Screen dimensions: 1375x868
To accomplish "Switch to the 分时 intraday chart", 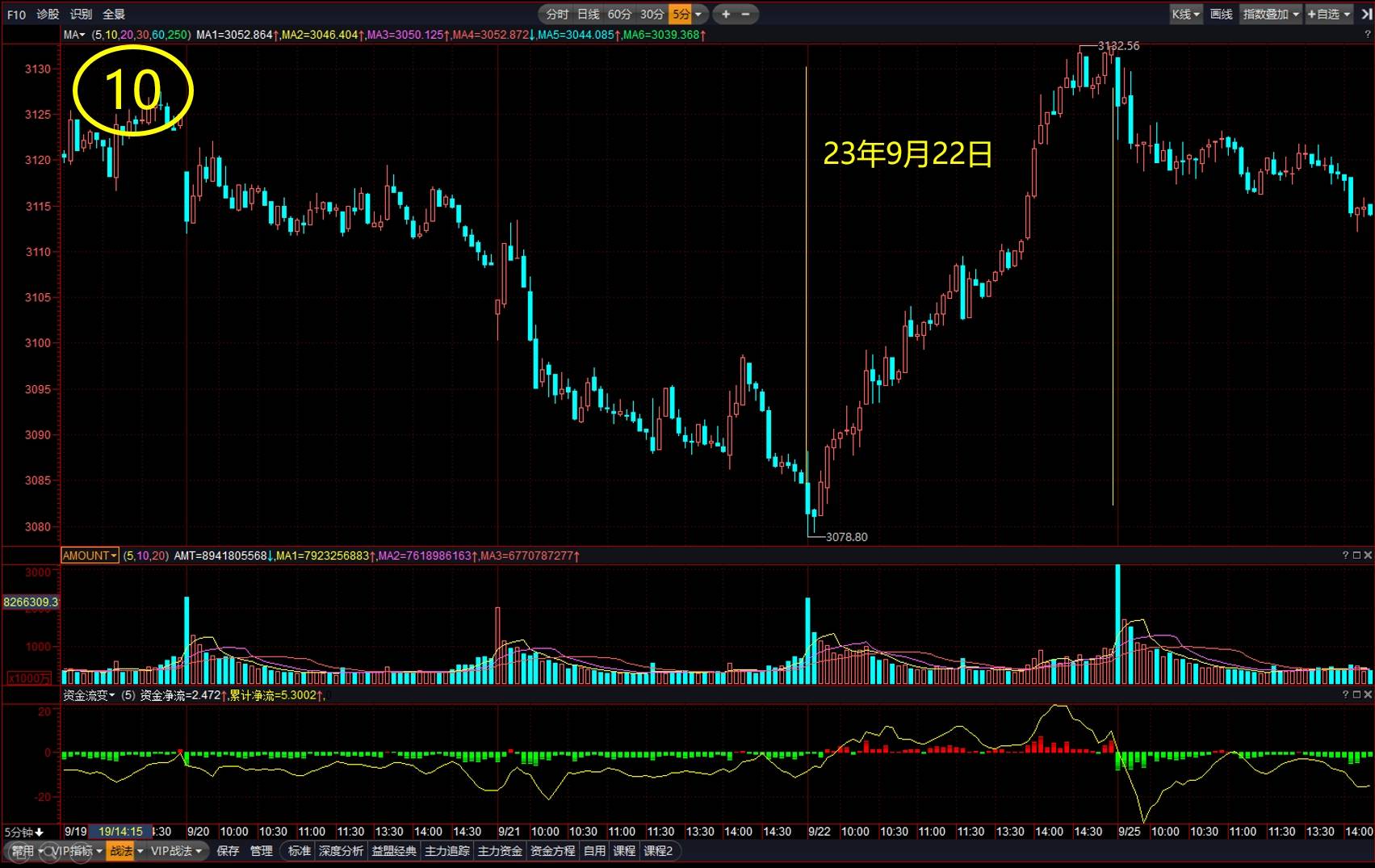I will point(557,15).
